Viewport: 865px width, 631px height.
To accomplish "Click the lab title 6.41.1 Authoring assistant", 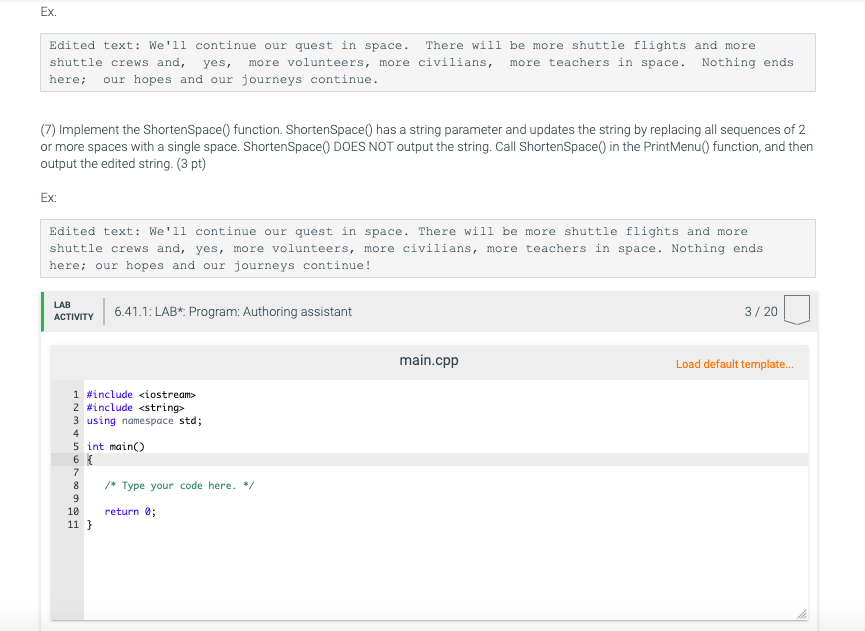I will coord(233,311).
